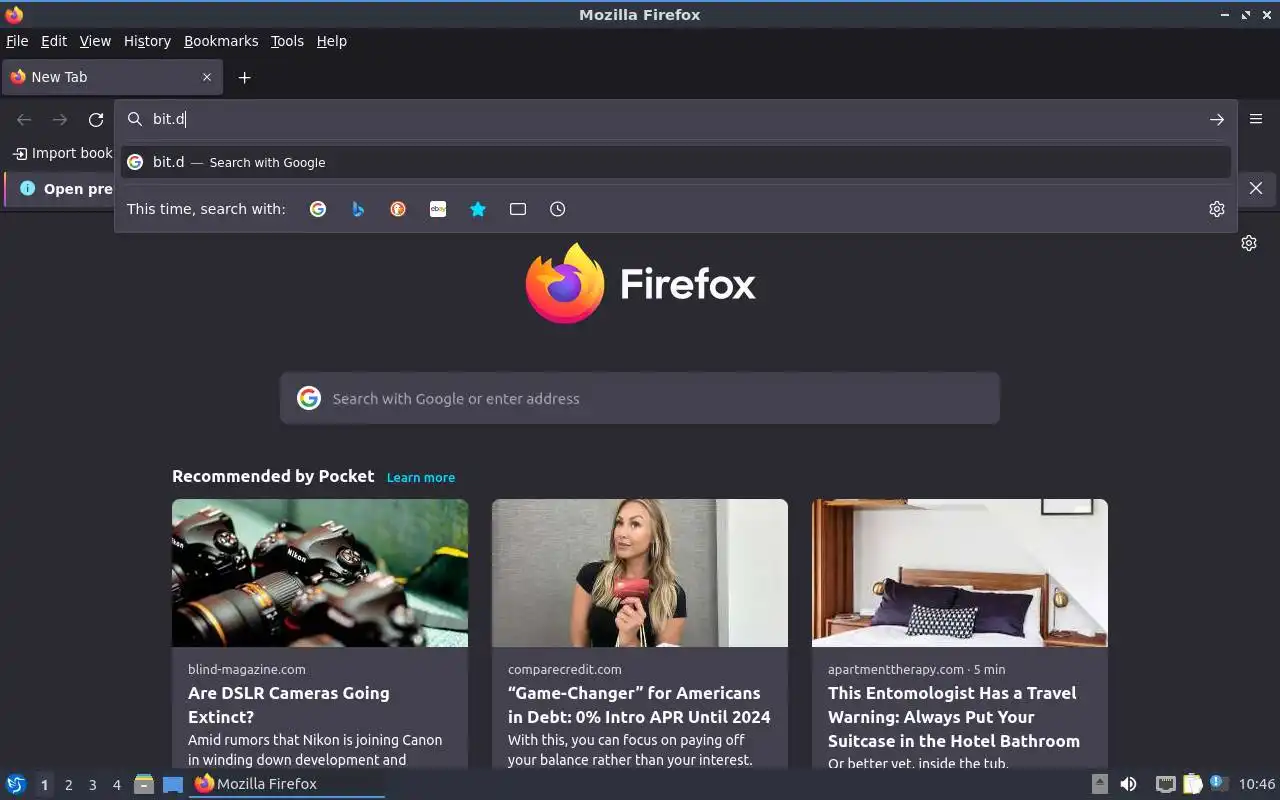This screenshot has width=1280, height=800.
Task: Open 'Game-Changer for Americans in Debt' headline
Action: pos(639,705)
